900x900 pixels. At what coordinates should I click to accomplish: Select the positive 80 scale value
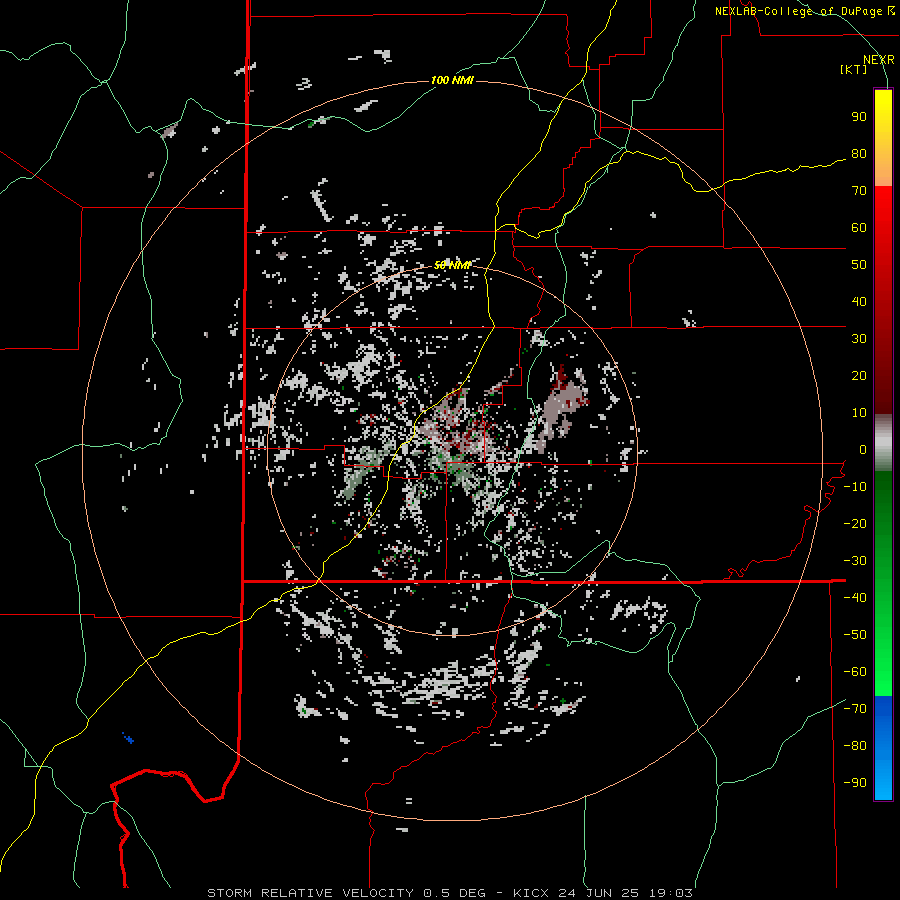click(x=859, y=154)
